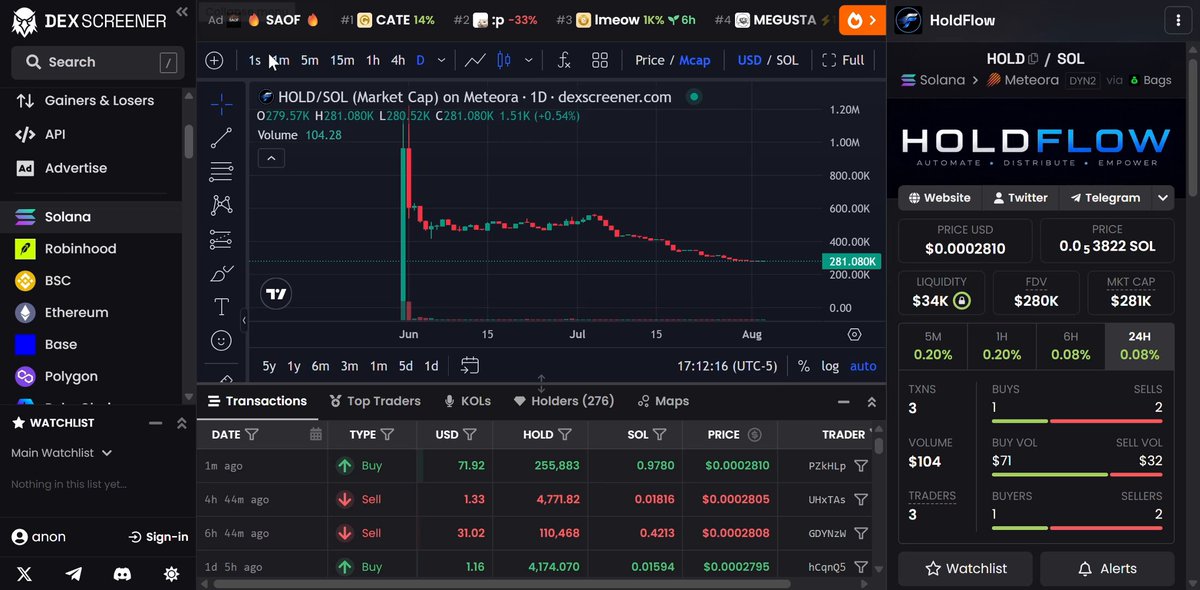Screen dimensions: 1200x590
Task: Open the theme settings icon in footer
Action: tap(171, 574)
